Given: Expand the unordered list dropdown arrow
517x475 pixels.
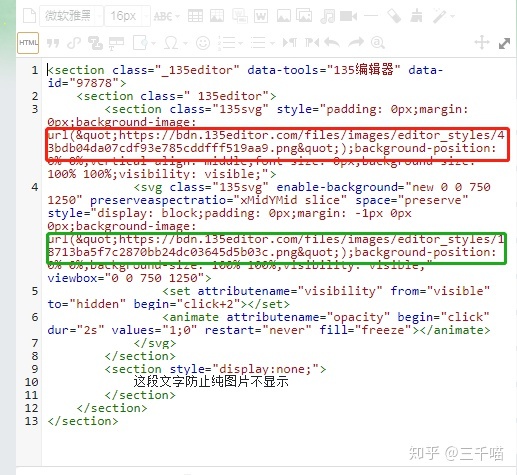Looking at the screenshot, I should [272, 43].
